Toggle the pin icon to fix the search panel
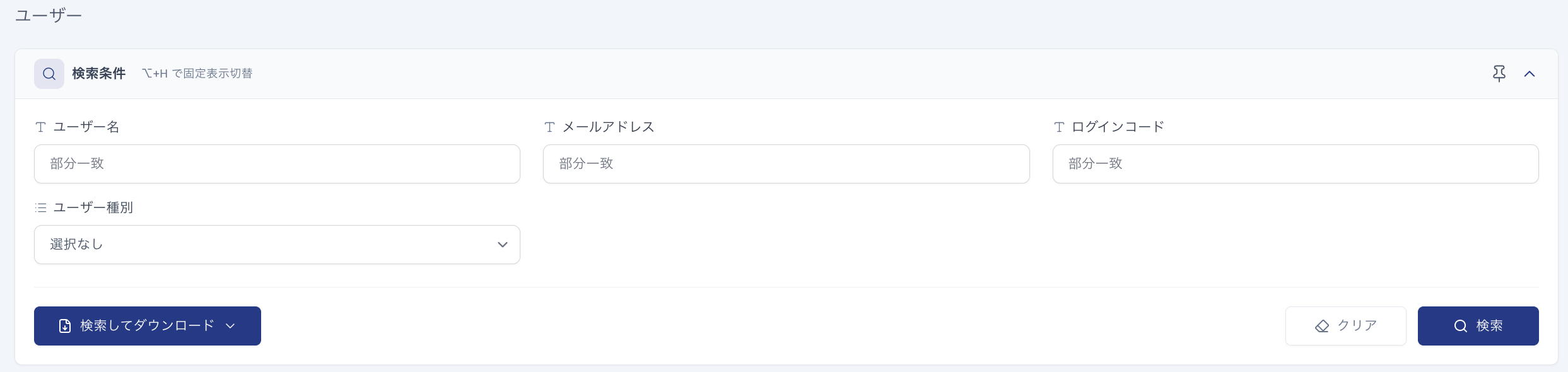 click(1499, 74)
